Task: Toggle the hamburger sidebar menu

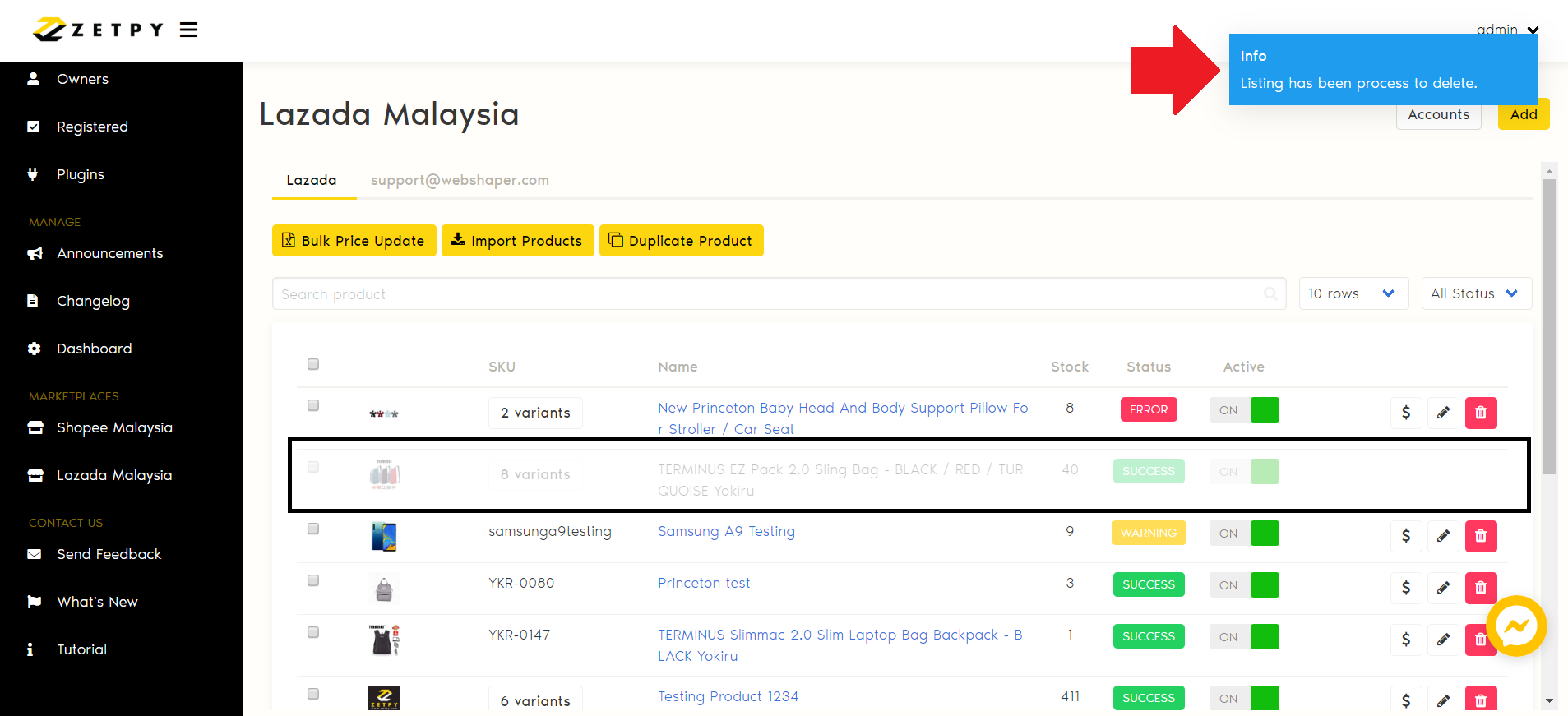Action: click(189, 30)
